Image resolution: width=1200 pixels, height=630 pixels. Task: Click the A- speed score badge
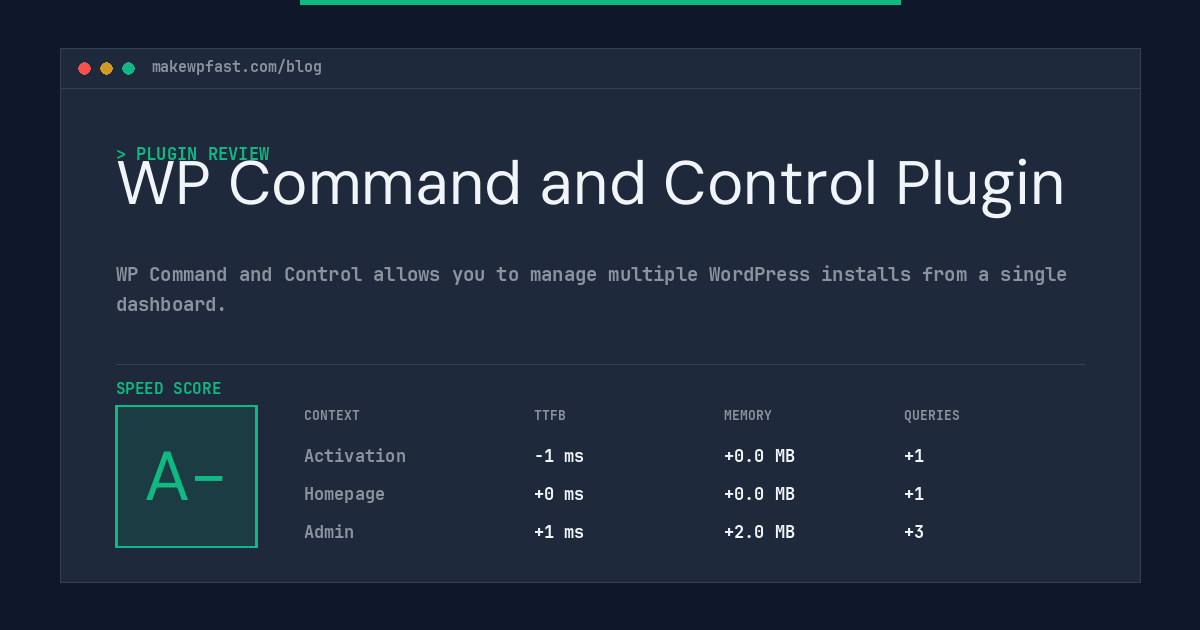click(x=187, y=476)
